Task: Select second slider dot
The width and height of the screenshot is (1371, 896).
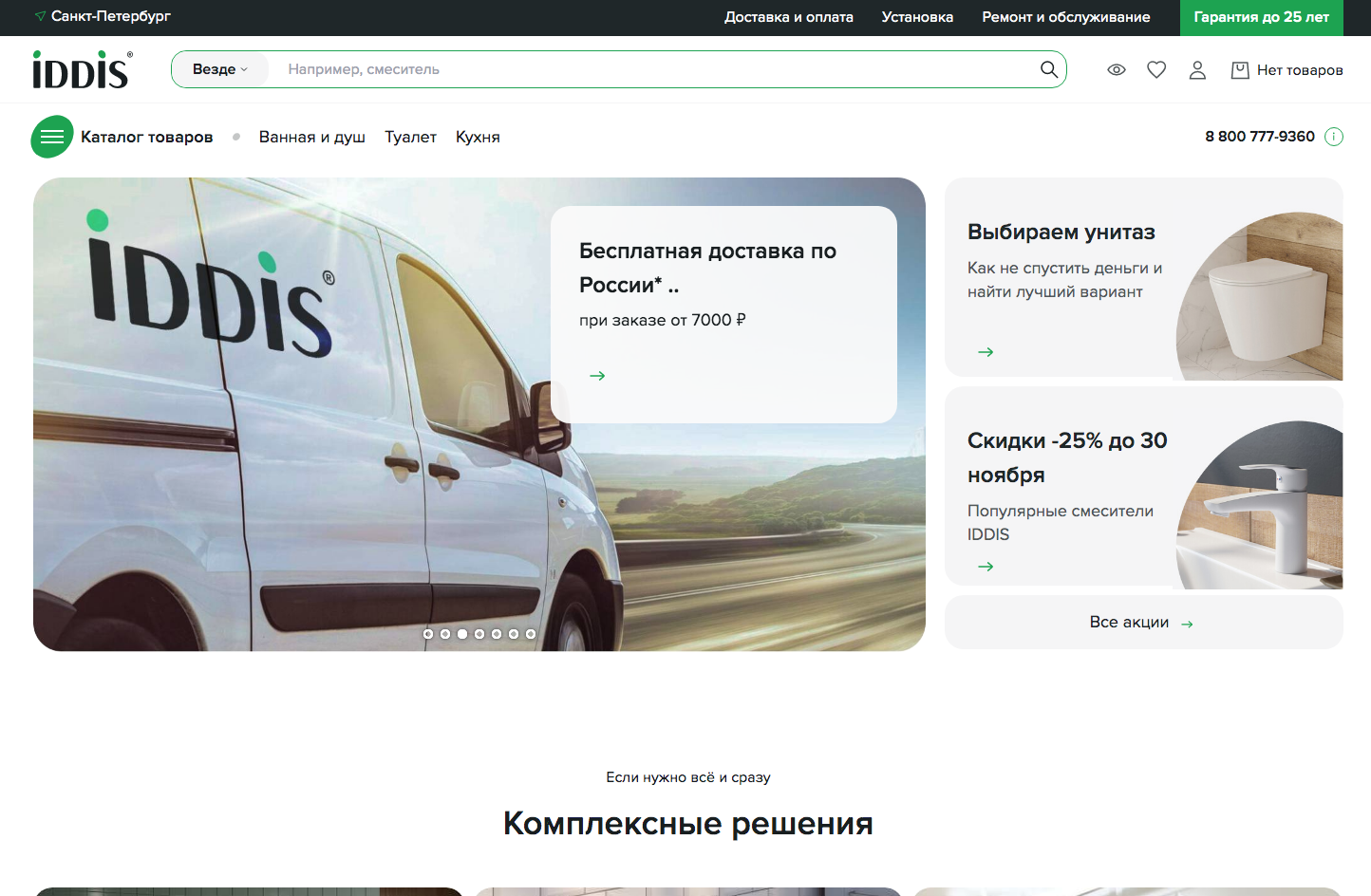Action: 445,634
